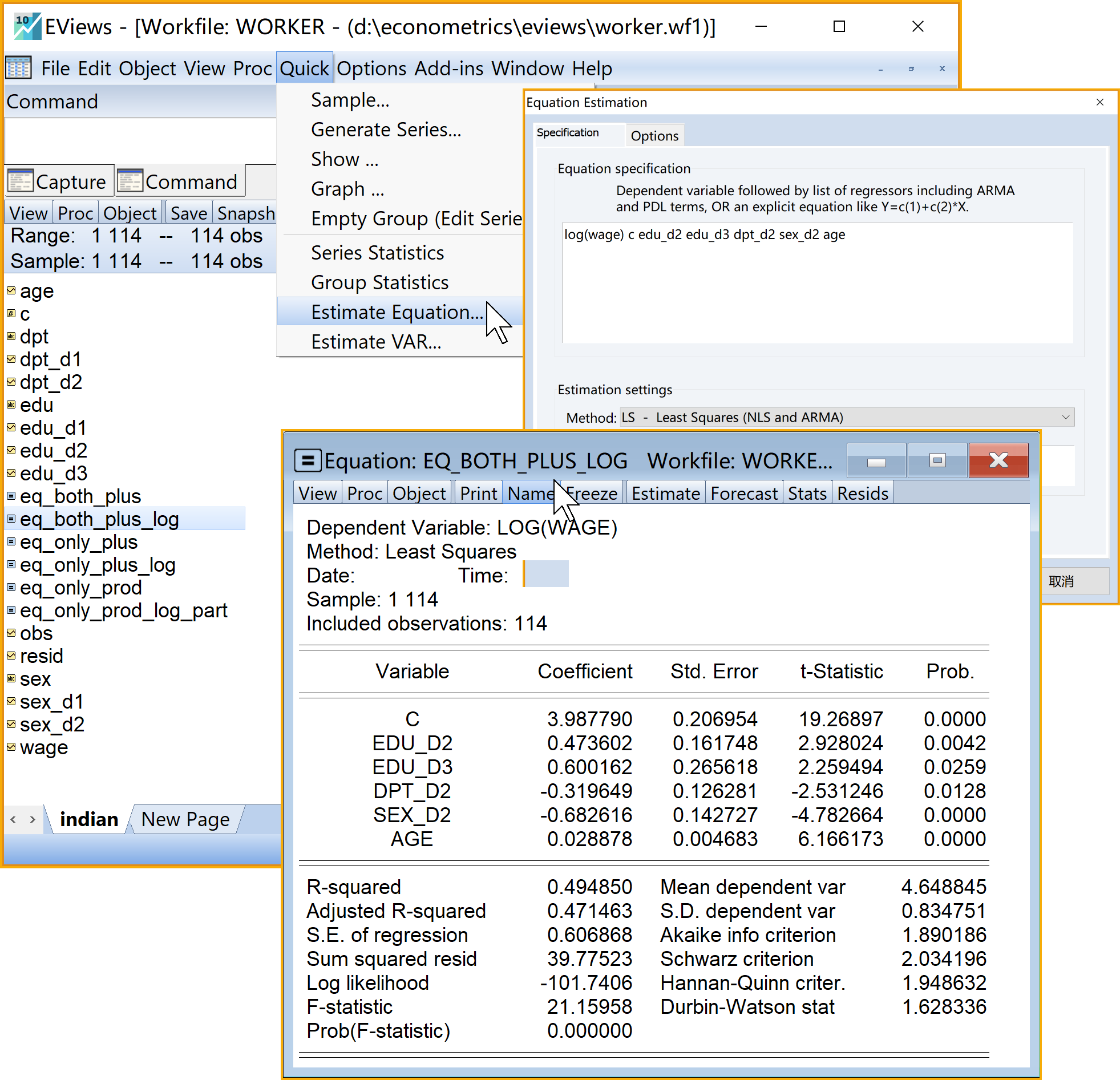Choose Estimate VAR... from Quick menu
Image resolution: width=1120 pixels, height=1080 pixels.
(376, 342)
